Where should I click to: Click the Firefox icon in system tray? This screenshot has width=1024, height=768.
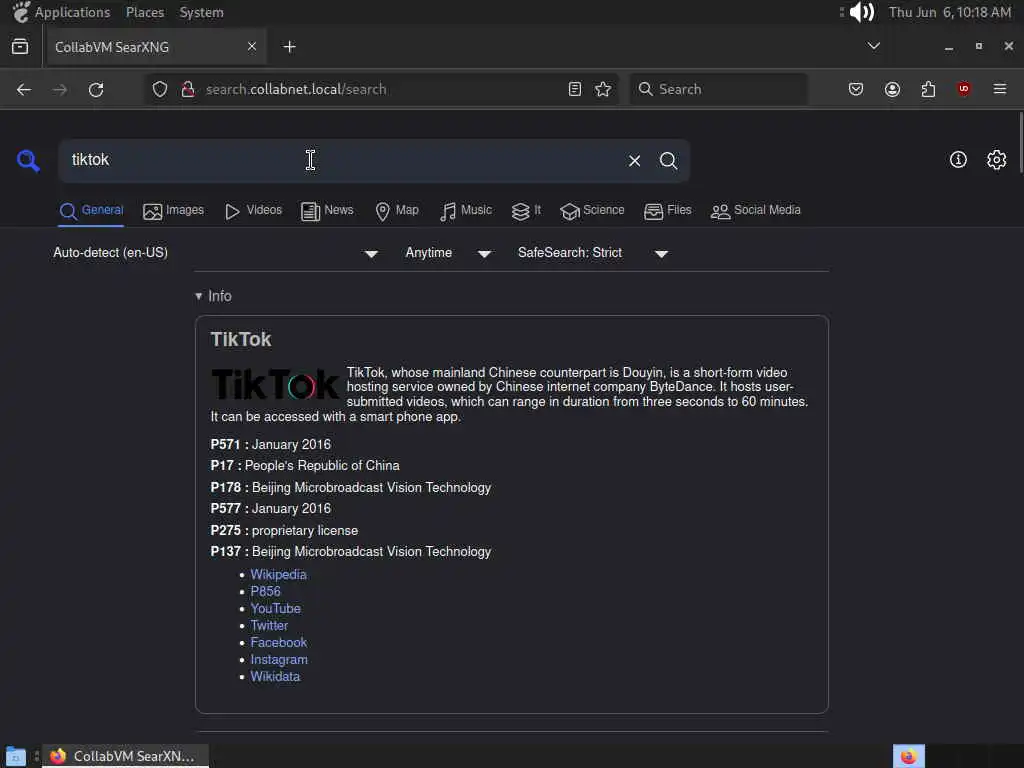(908, 756)
